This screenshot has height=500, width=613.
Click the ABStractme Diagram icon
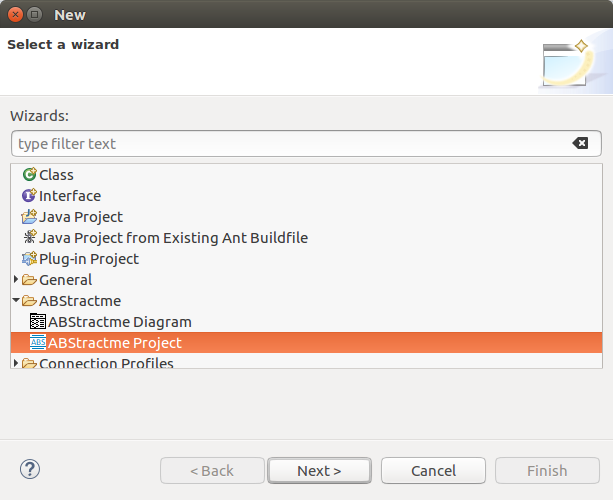[x=38, y=322]
